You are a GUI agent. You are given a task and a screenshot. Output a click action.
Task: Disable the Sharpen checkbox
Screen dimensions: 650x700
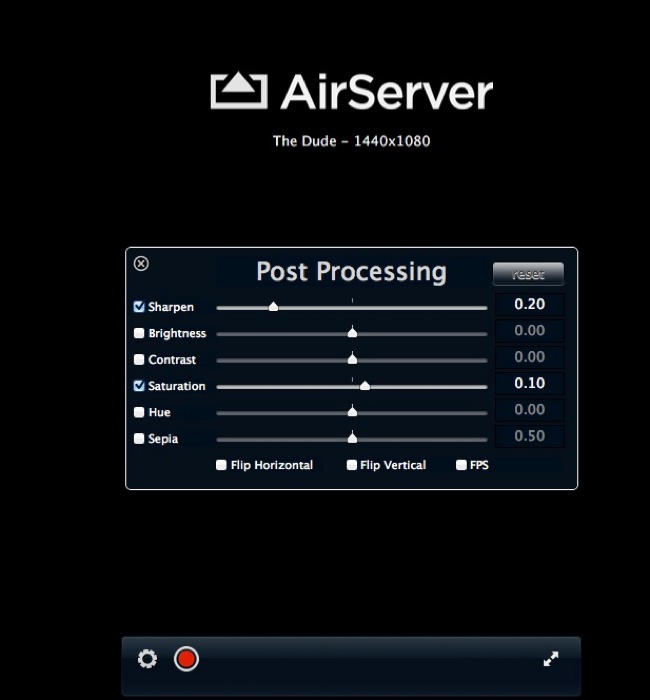tap(139, 307)
